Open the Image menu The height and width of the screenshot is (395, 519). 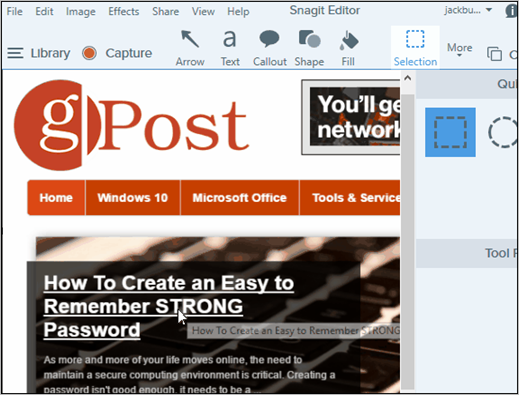point(80,11)
